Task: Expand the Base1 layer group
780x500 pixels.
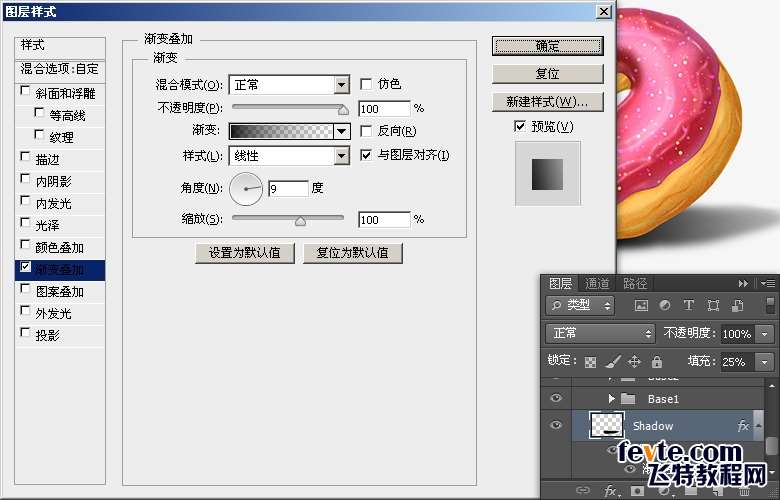Action: point(611,399)
